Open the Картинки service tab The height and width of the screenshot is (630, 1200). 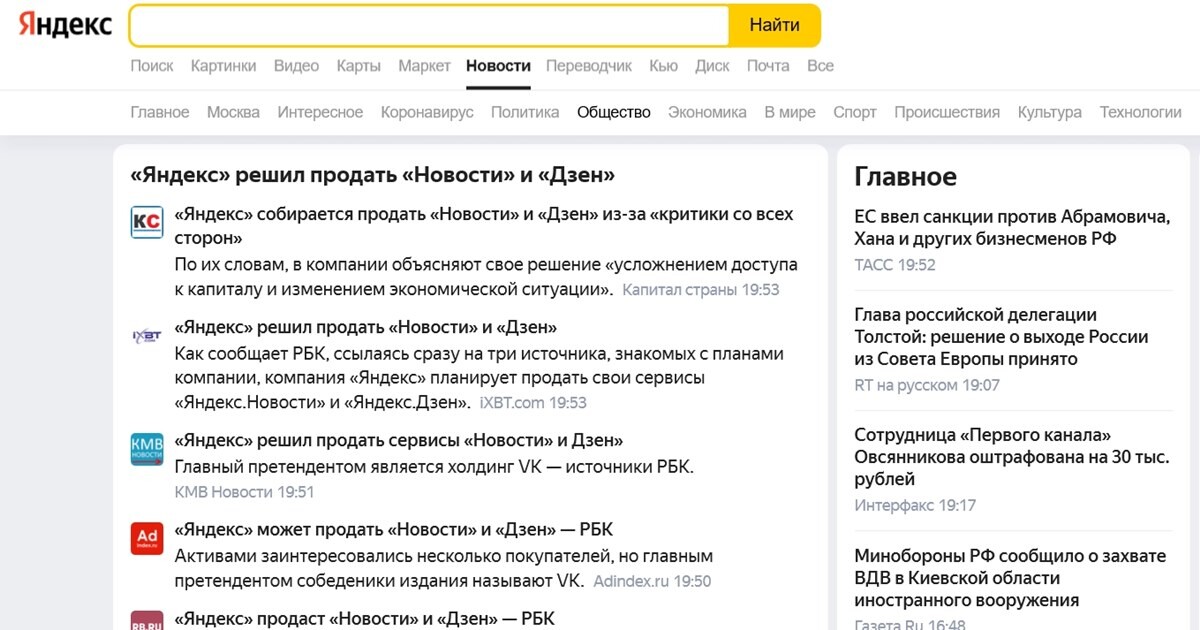coord(223,66)
